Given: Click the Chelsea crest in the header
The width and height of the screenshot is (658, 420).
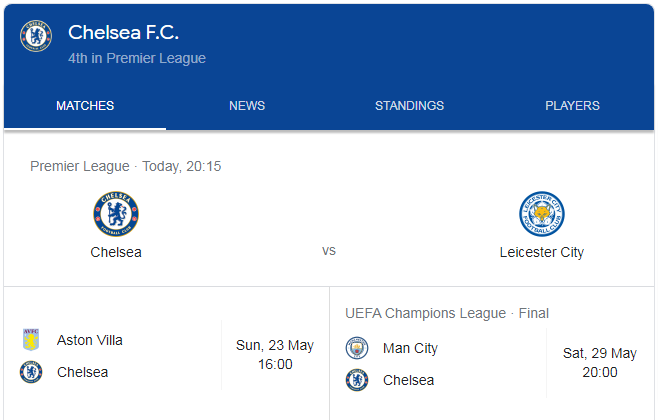Looking at the screenshot, I should [x=36, y=36].
